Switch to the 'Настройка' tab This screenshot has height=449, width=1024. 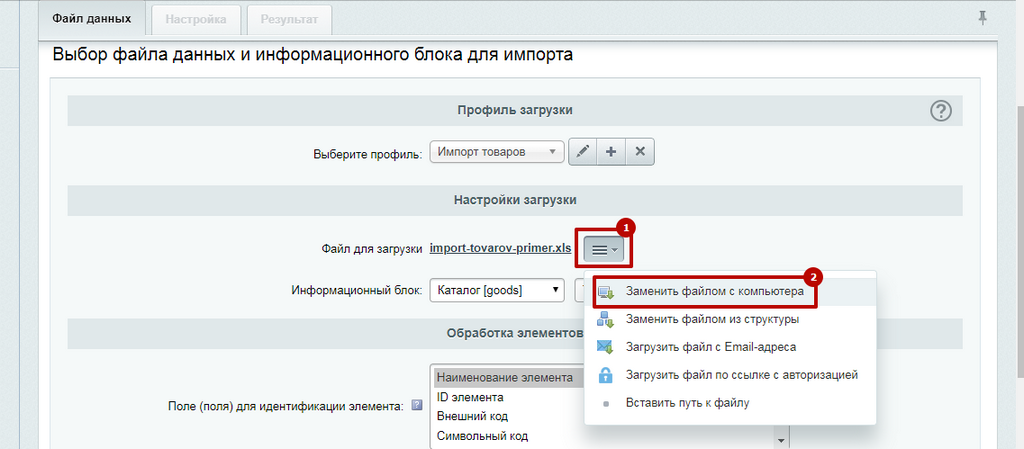coord(196,20)
